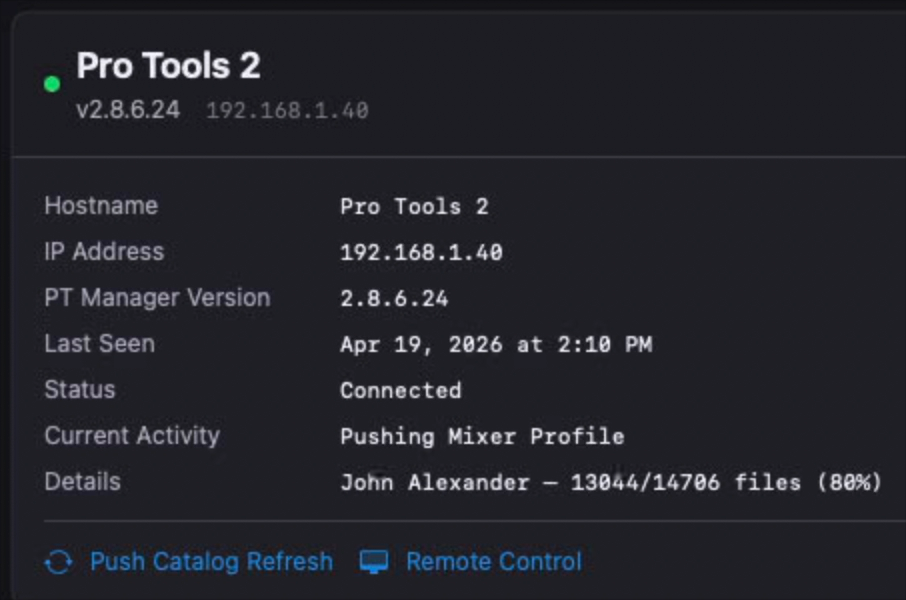
Task: Click the Push Catalog Refresh sync icon
Action: [59, 562]
